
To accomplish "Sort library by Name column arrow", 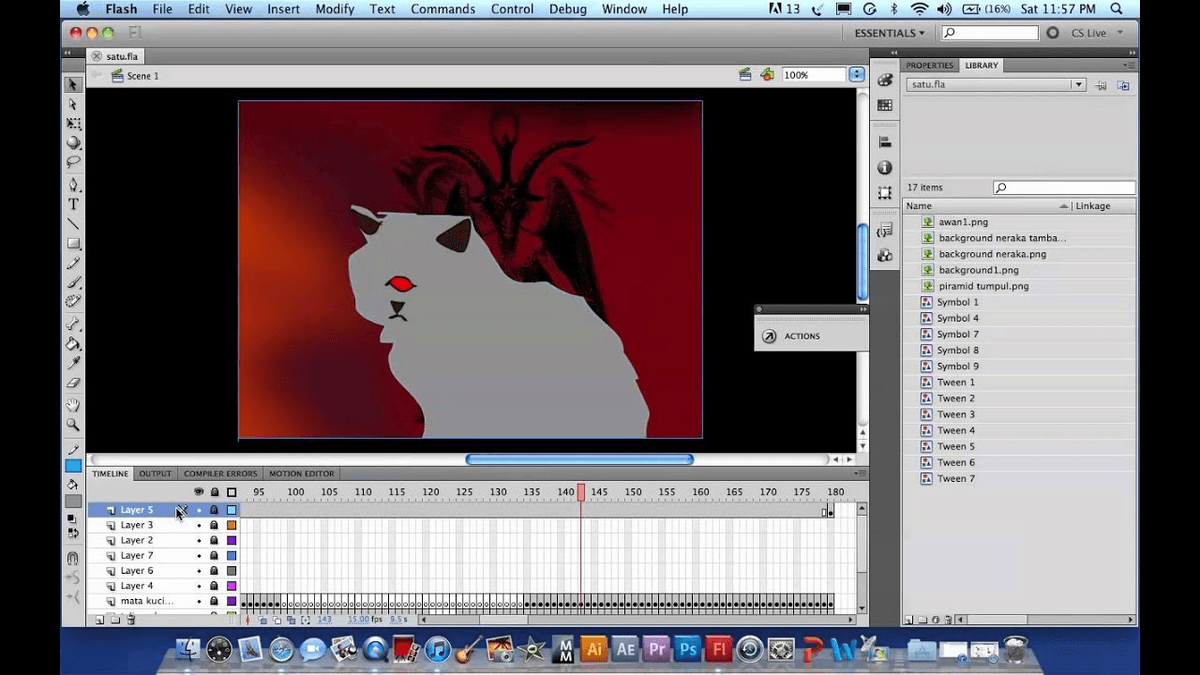I will click(1063, 206).
